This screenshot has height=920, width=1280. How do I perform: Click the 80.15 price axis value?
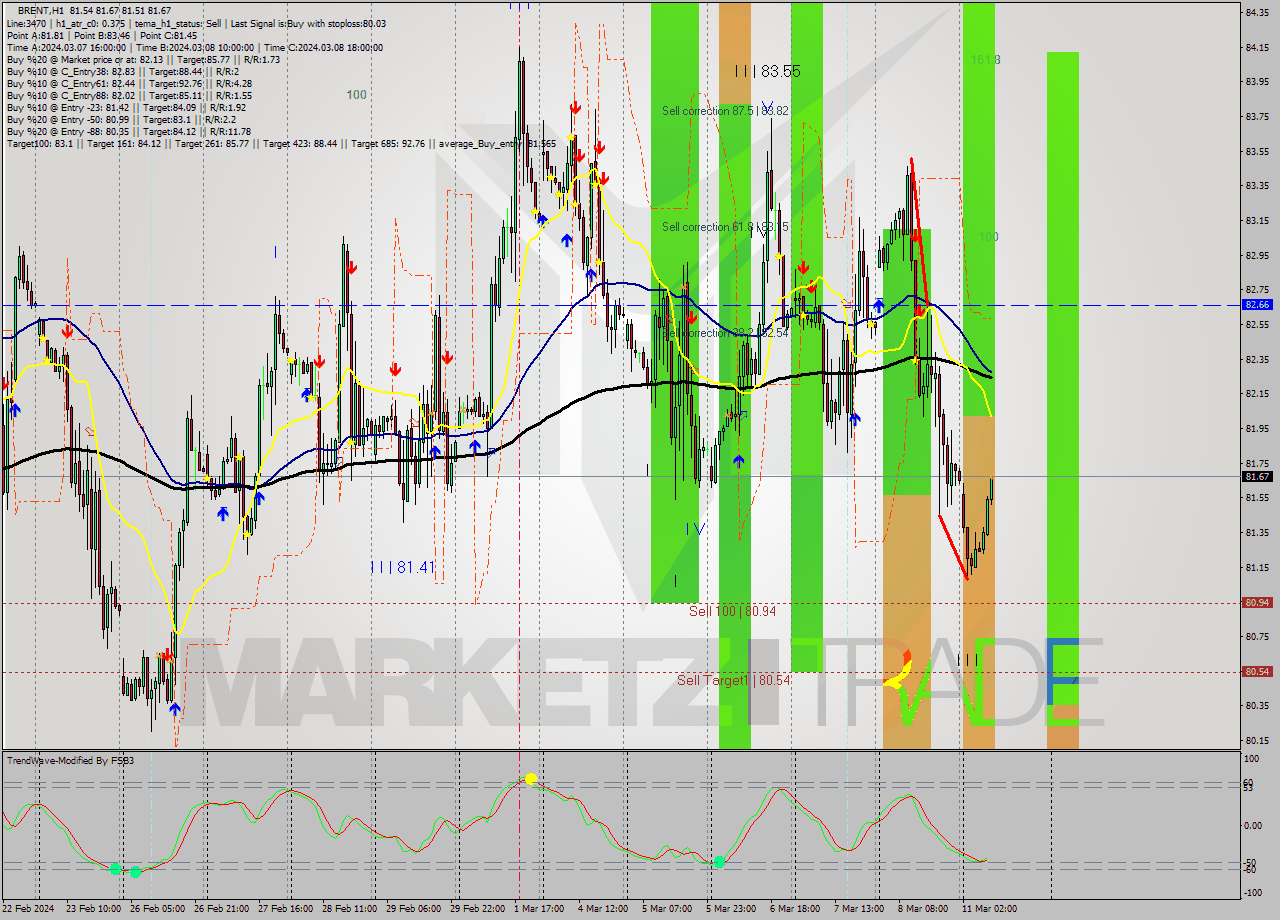tap(1257, 740)
